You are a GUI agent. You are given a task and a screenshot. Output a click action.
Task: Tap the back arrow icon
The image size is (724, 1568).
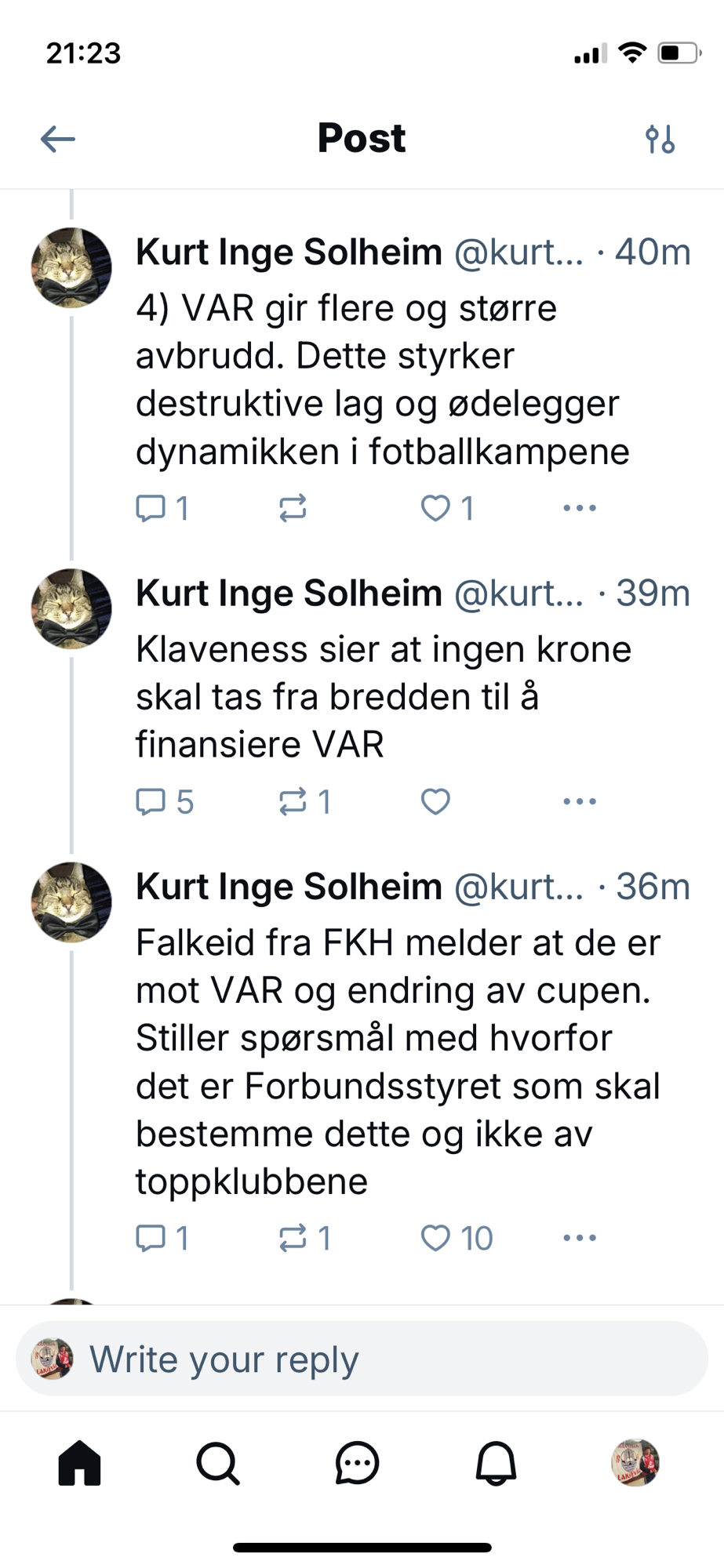point(58,140)
